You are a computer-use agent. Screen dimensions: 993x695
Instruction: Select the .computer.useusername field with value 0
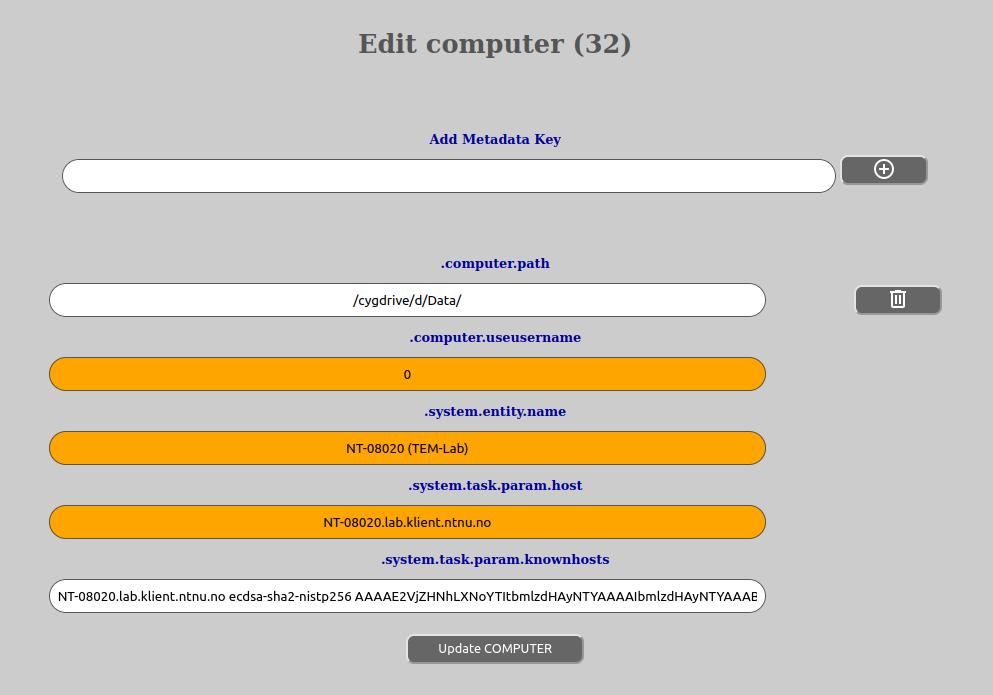click(x=407, y=374)
